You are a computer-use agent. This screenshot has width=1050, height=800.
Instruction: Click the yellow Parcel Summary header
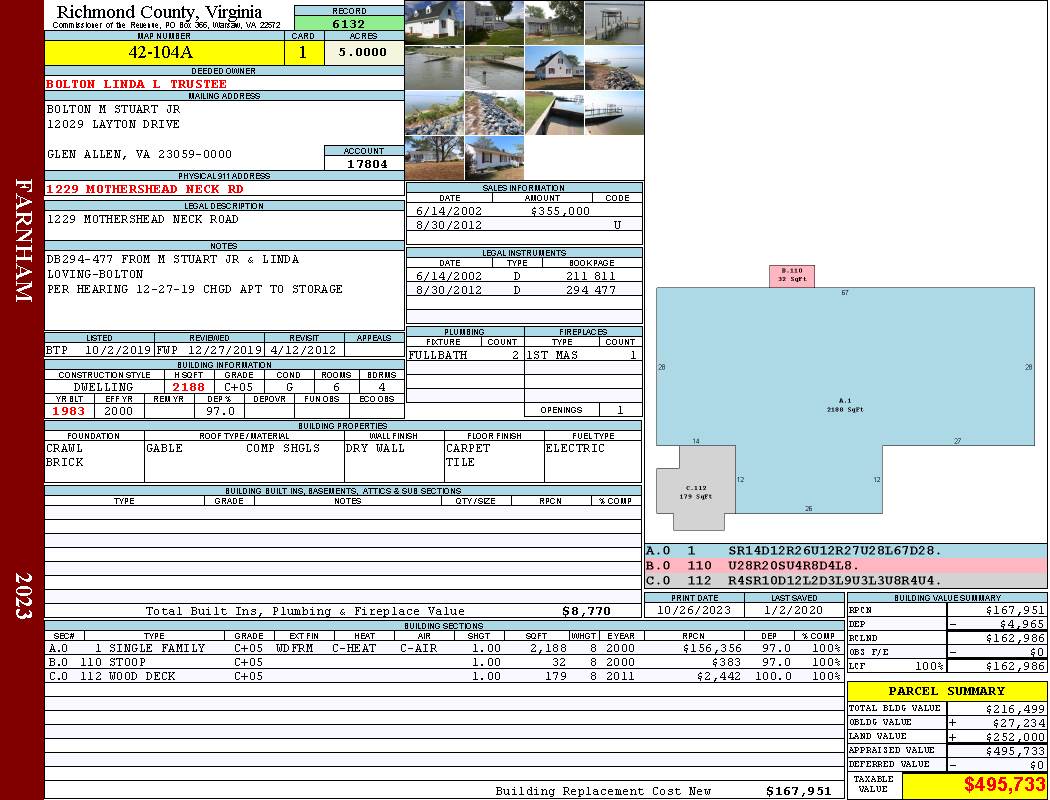click(946, 691)
